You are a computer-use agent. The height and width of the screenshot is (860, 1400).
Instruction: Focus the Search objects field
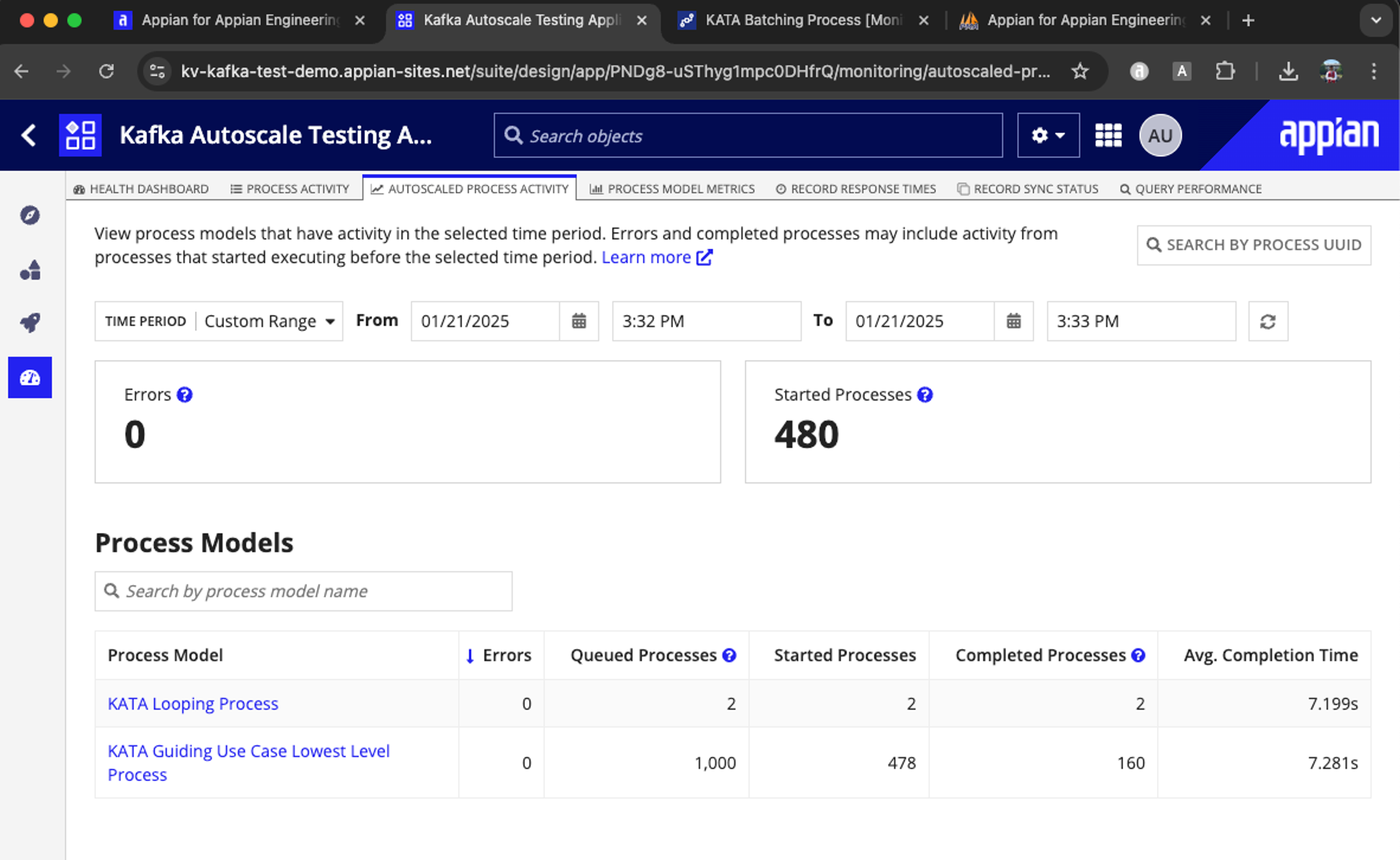(x=748, y=135)
